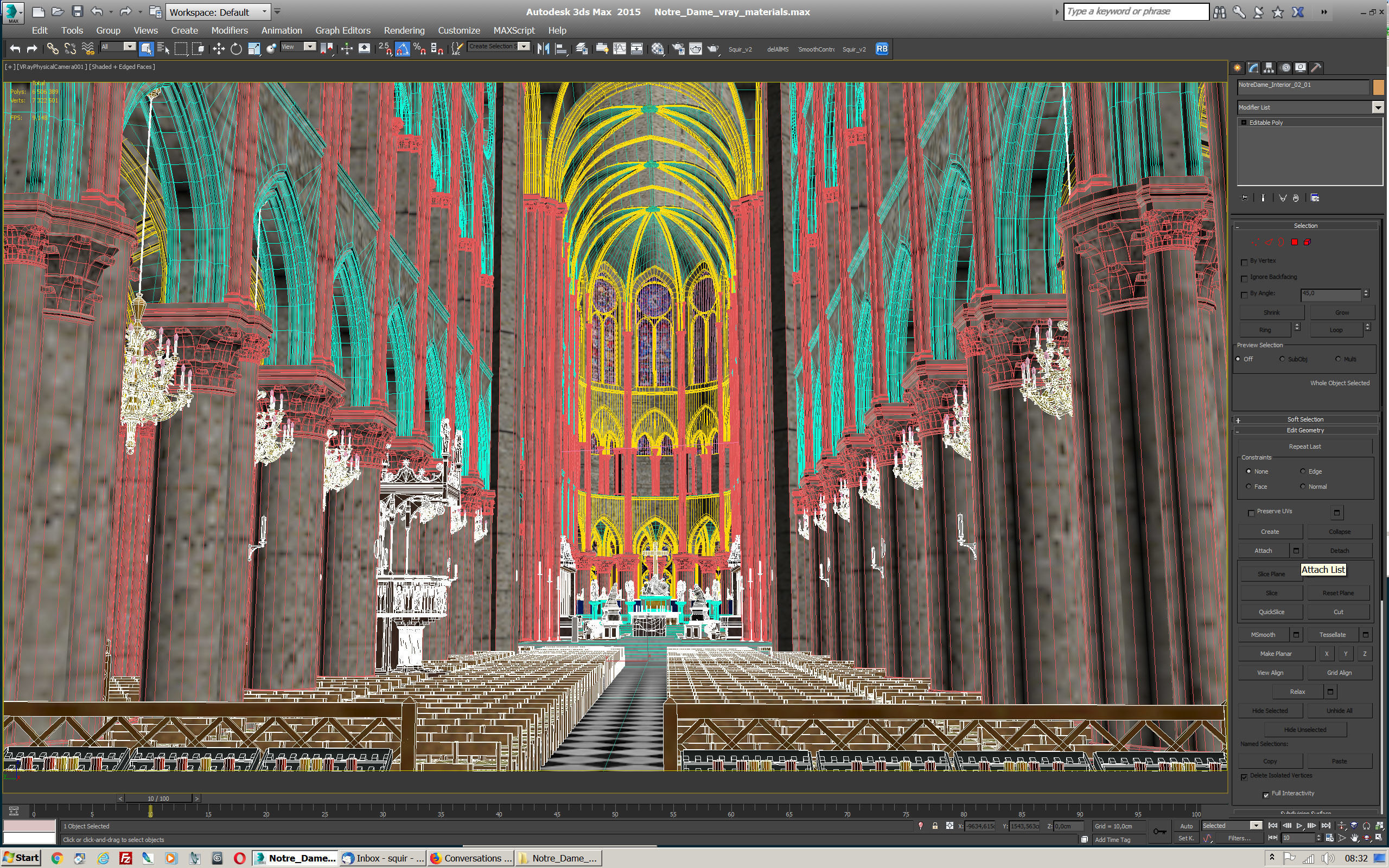The width and height of the screenshot is (1389, 868).
Task: Open Select by Name dialog icon
Action: click(163, 49)
